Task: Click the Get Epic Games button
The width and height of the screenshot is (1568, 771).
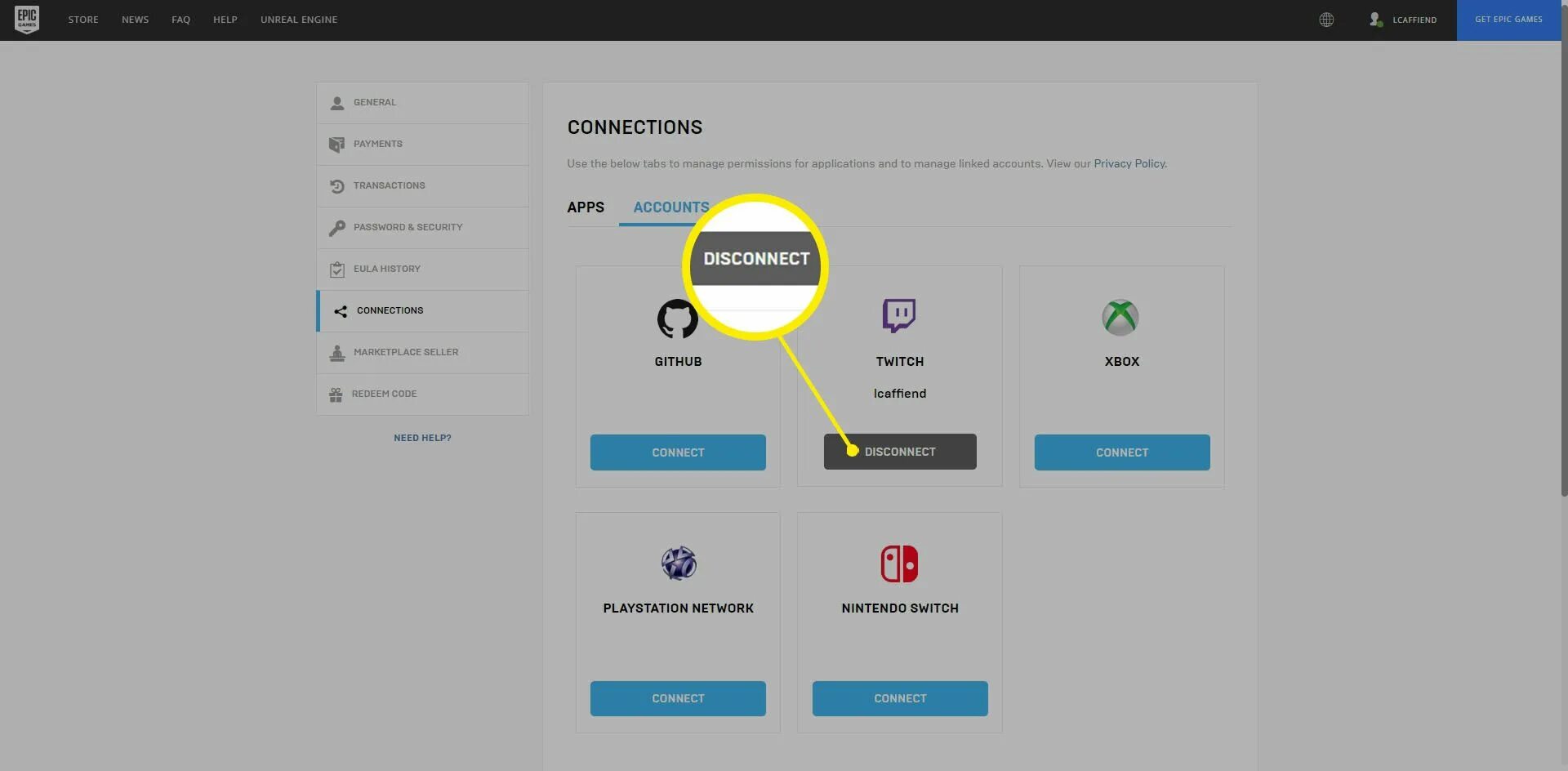Action: 1508,20
